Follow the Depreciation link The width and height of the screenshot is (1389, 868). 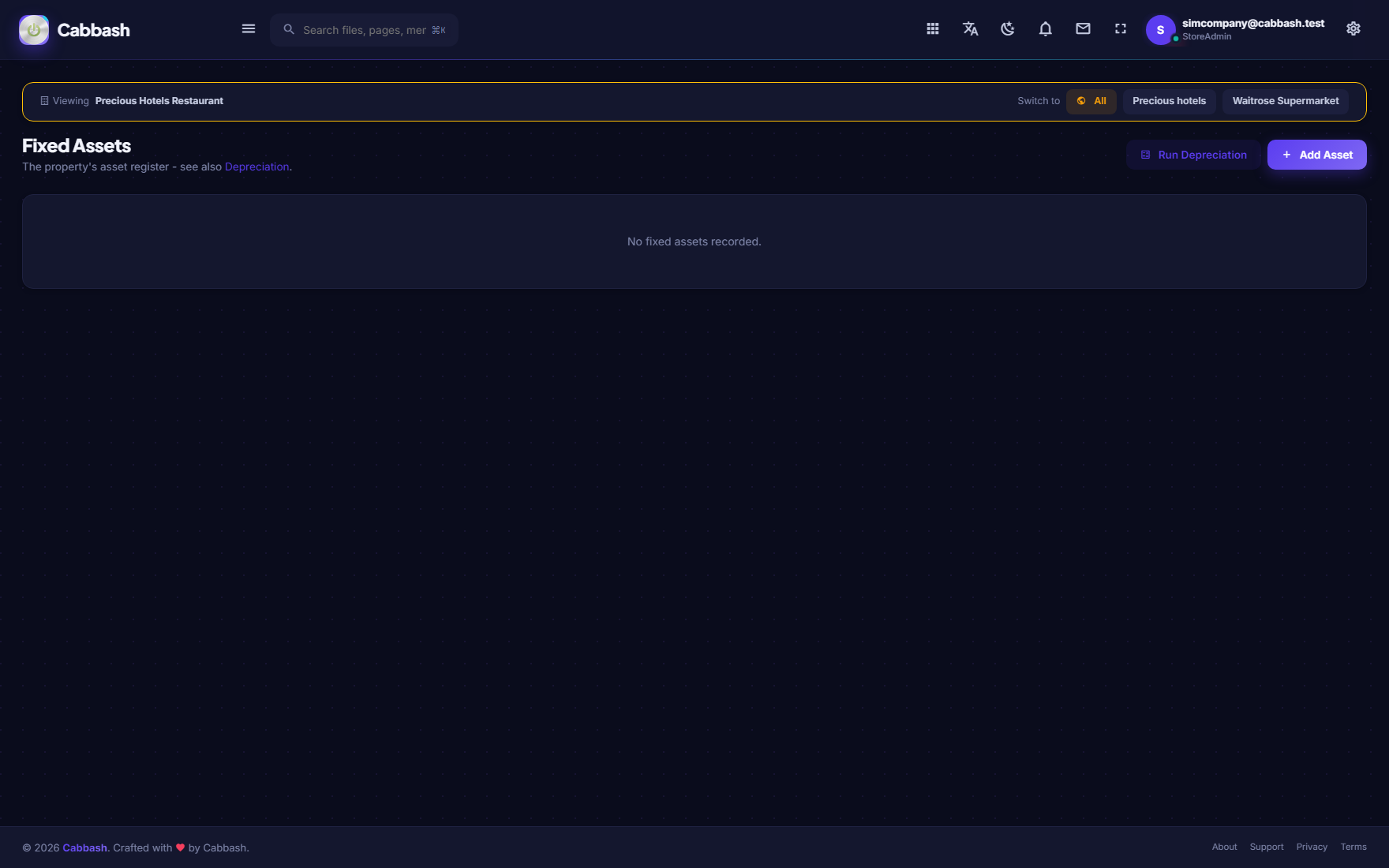pyautogui.click(x=257, y=167)
